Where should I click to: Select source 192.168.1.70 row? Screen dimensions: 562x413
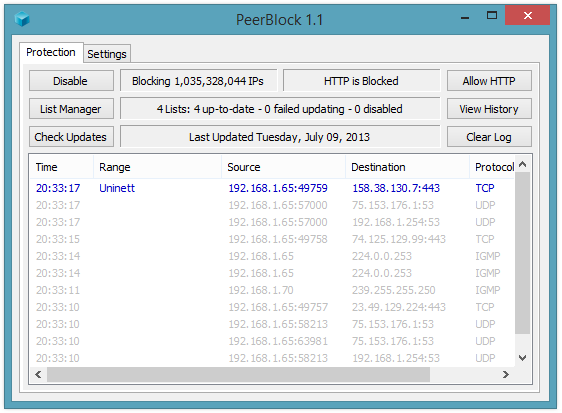(261, 290)
